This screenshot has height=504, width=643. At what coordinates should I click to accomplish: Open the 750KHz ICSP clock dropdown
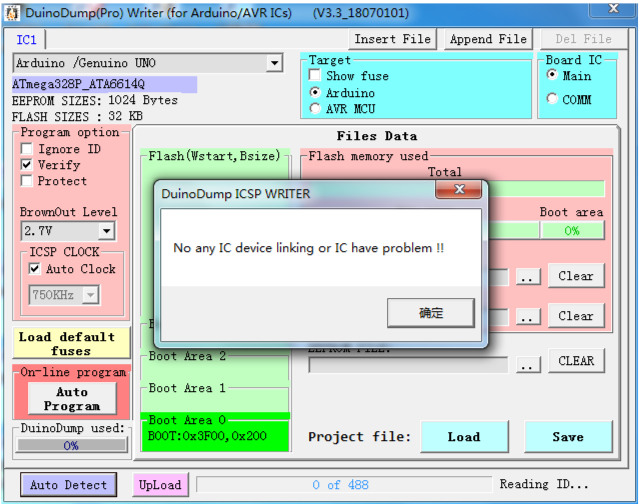pos(91,294)
